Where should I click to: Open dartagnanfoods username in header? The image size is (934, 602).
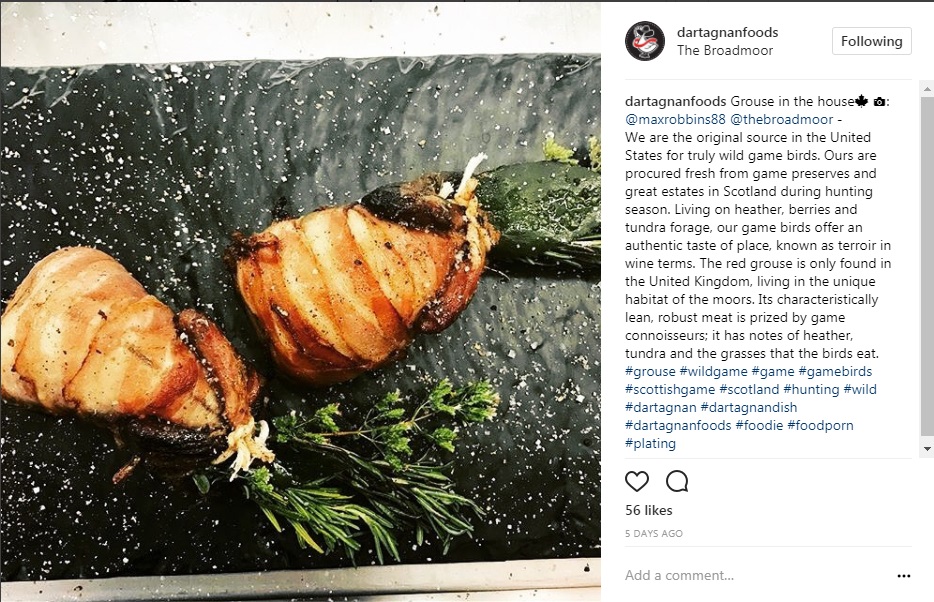pos(727,32)
